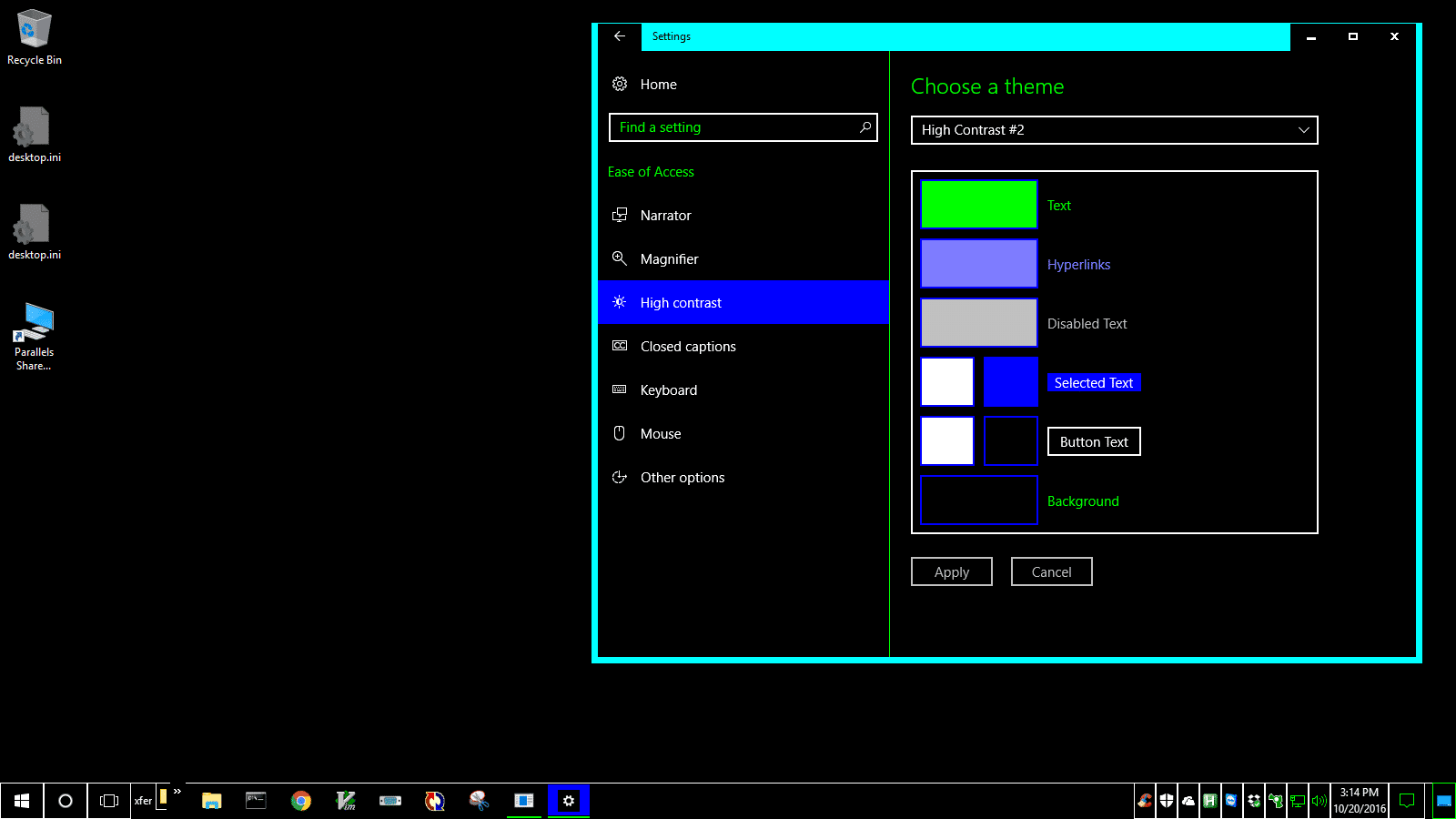This screenshot has width=1456, height=819.
Task: Click the search magnifier in Find a setting
Action: 864,127
